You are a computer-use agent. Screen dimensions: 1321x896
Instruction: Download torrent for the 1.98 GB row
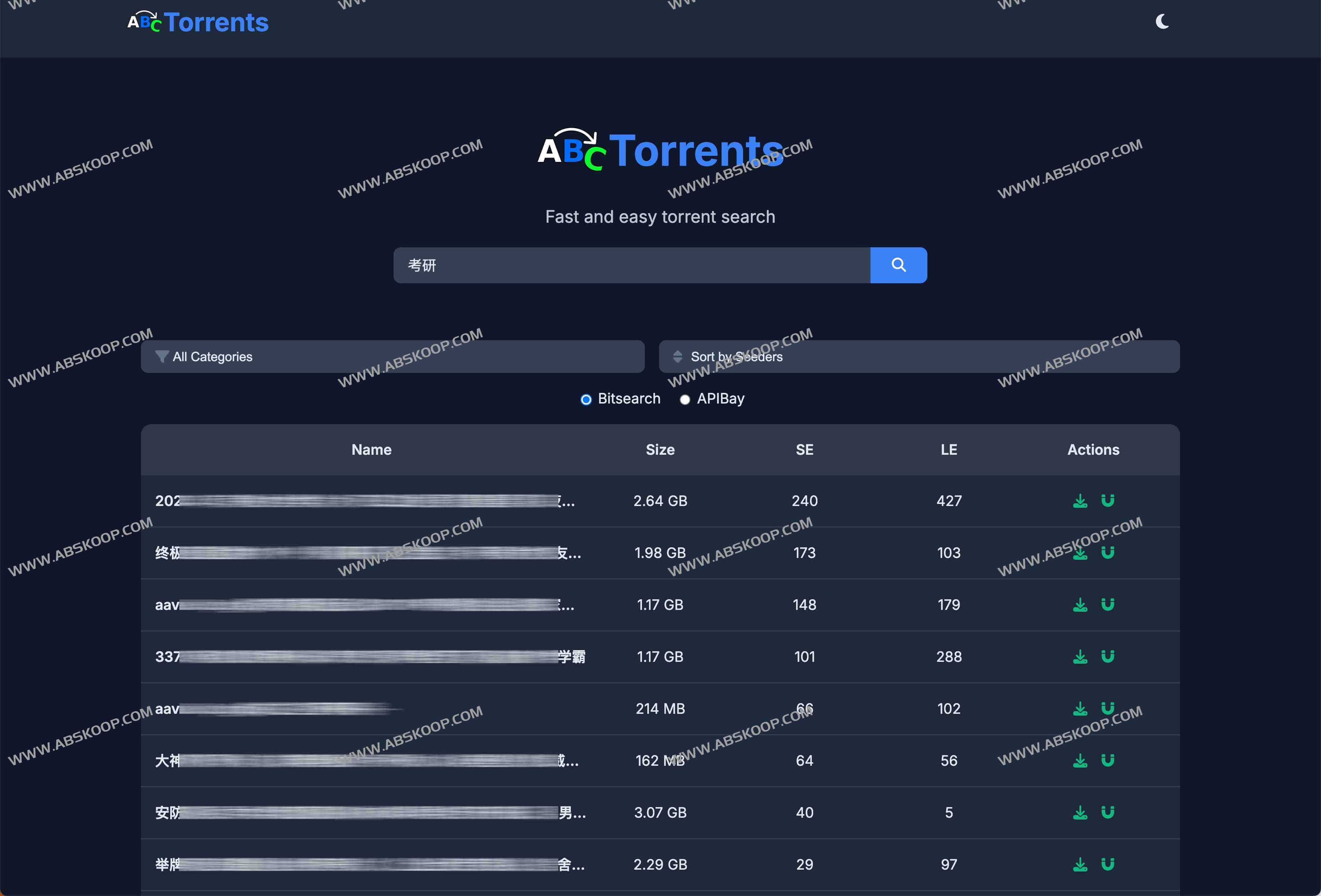(1080, 553)
